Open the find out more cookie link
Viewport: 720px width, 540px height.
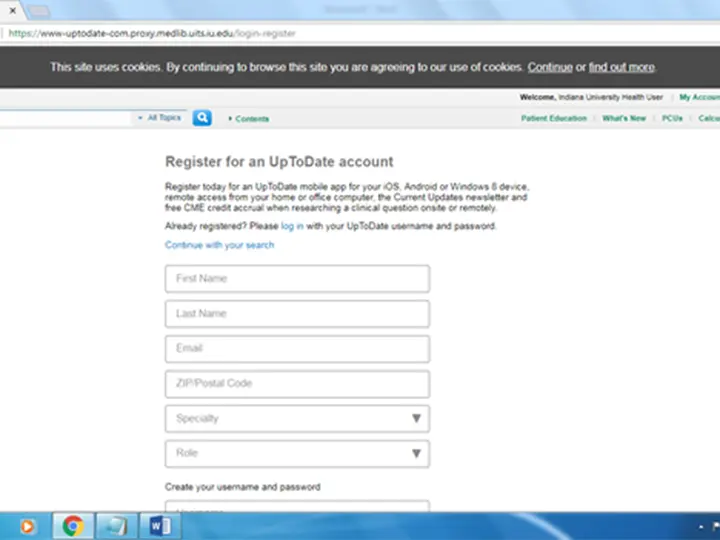coord(622,68)
